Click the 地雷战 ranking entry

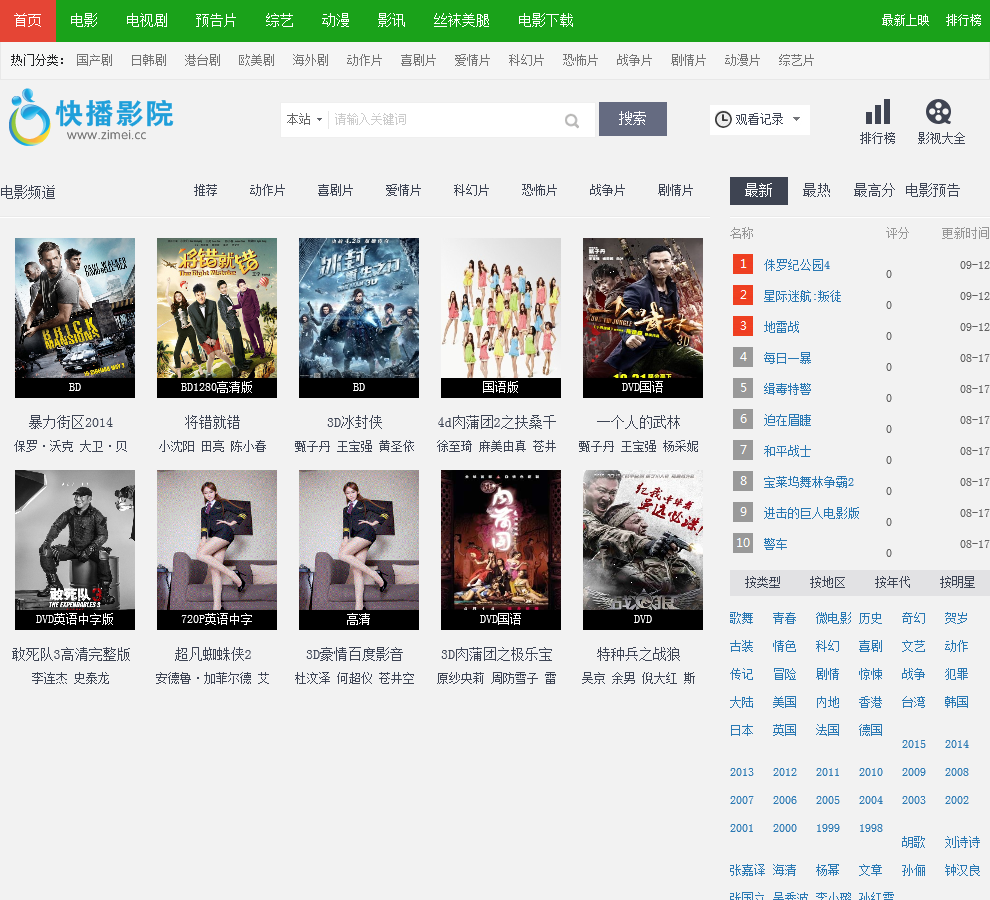click(782, 327)
